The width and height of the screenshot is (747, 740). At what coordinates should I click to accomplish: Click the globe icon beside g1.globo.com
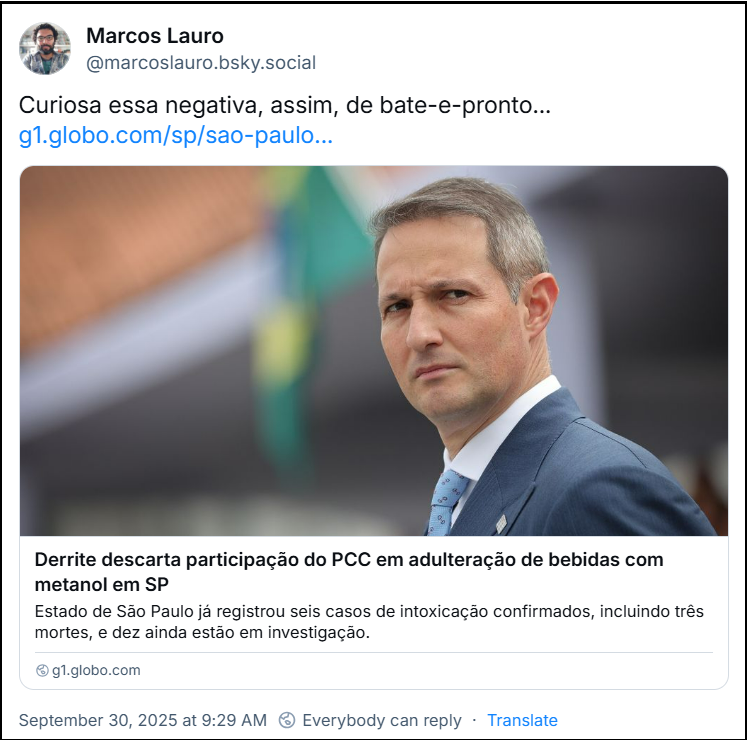coord(42,670)
